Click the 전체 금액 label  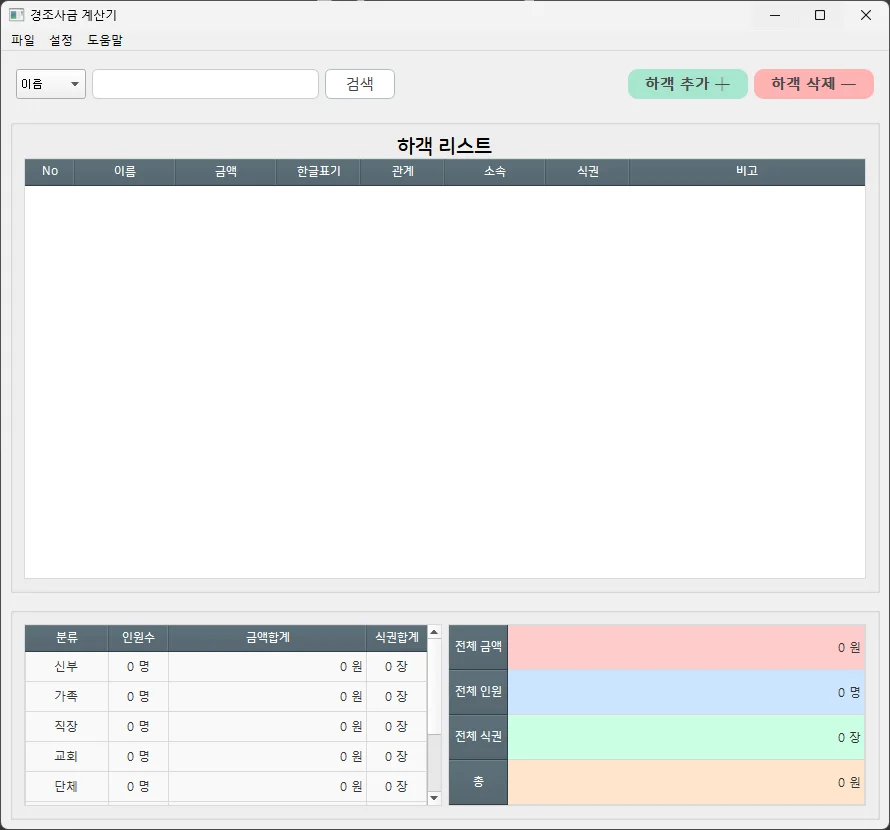(478, 647)
